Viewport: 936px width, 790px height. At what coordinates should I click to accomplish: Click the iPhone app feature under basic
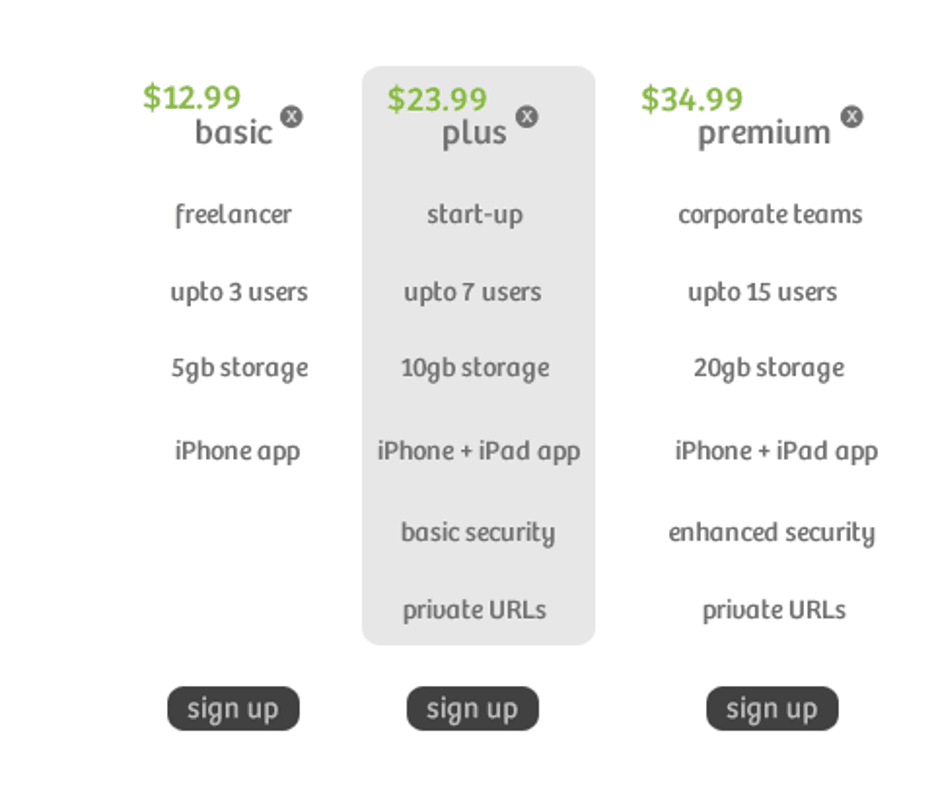[x=236, y=451]
